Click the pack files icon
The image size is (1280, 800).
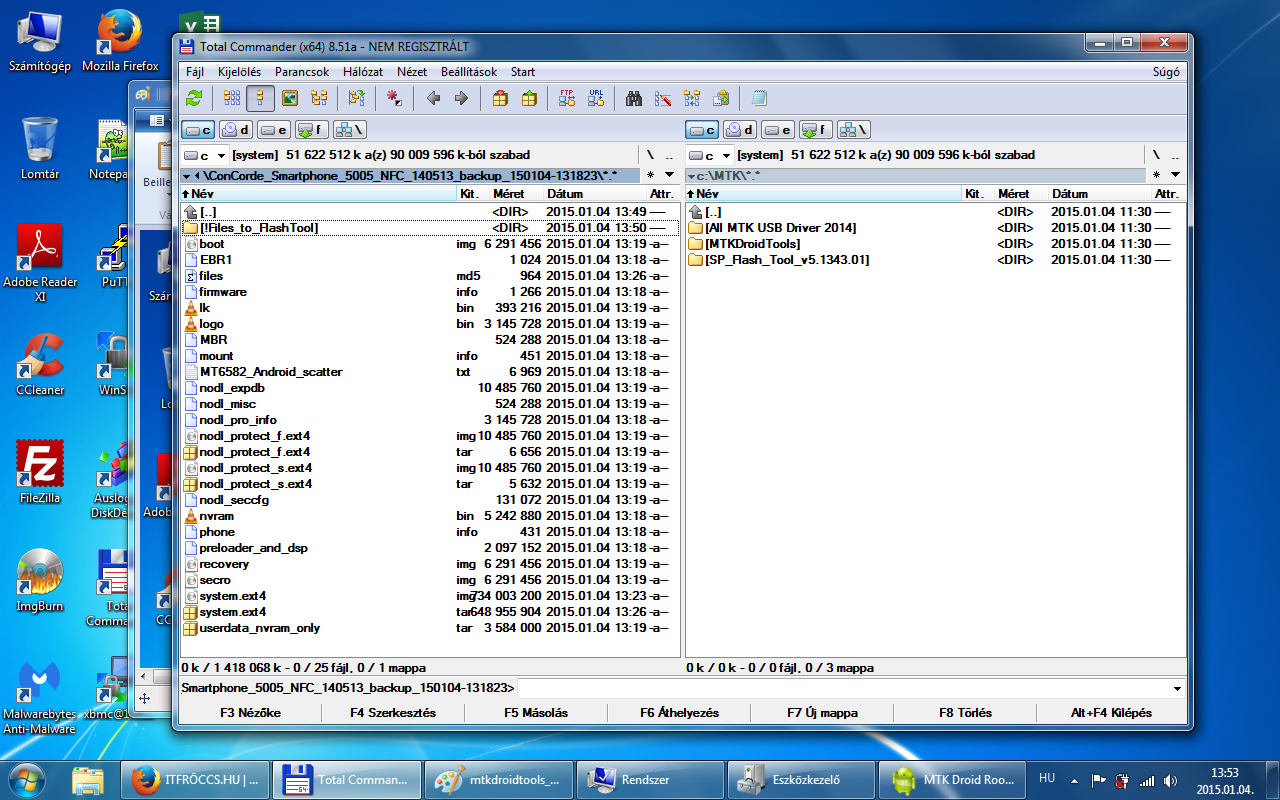pos(500,98)
